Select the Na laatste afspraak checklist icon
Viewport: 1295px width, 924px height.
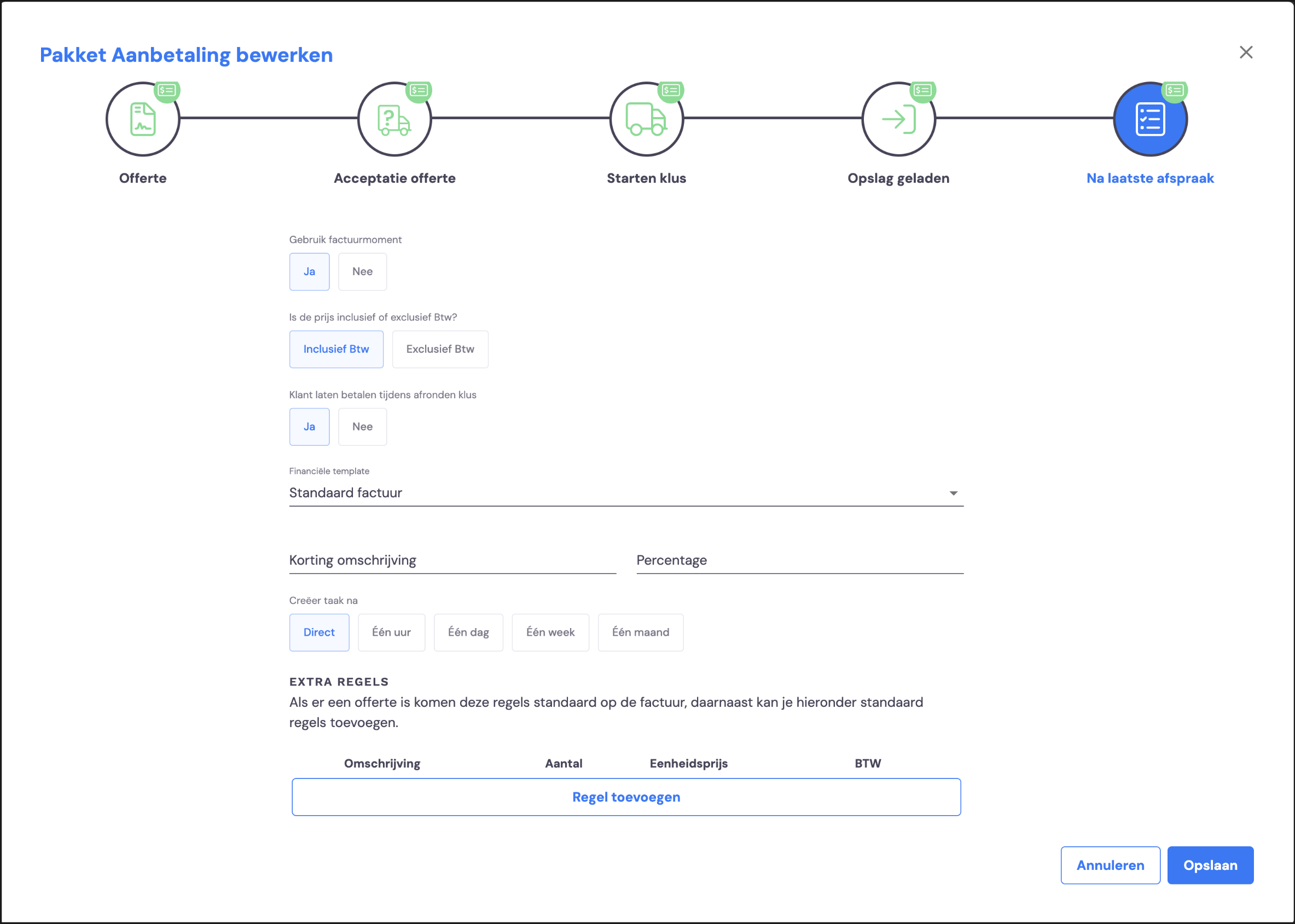pyautogui.click(x=1150, y=119)
